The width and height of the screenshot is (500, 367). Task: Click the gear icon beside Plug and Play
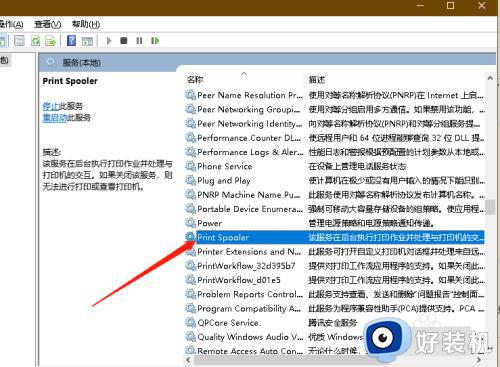pos(190,180)
